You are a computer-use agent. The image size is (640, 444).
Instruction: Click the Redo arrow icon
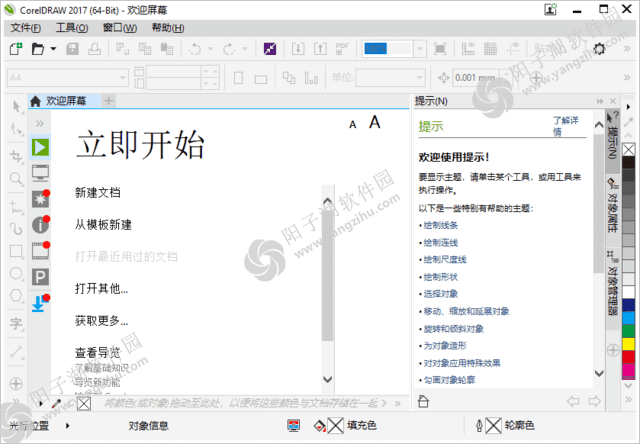point(229,49)
